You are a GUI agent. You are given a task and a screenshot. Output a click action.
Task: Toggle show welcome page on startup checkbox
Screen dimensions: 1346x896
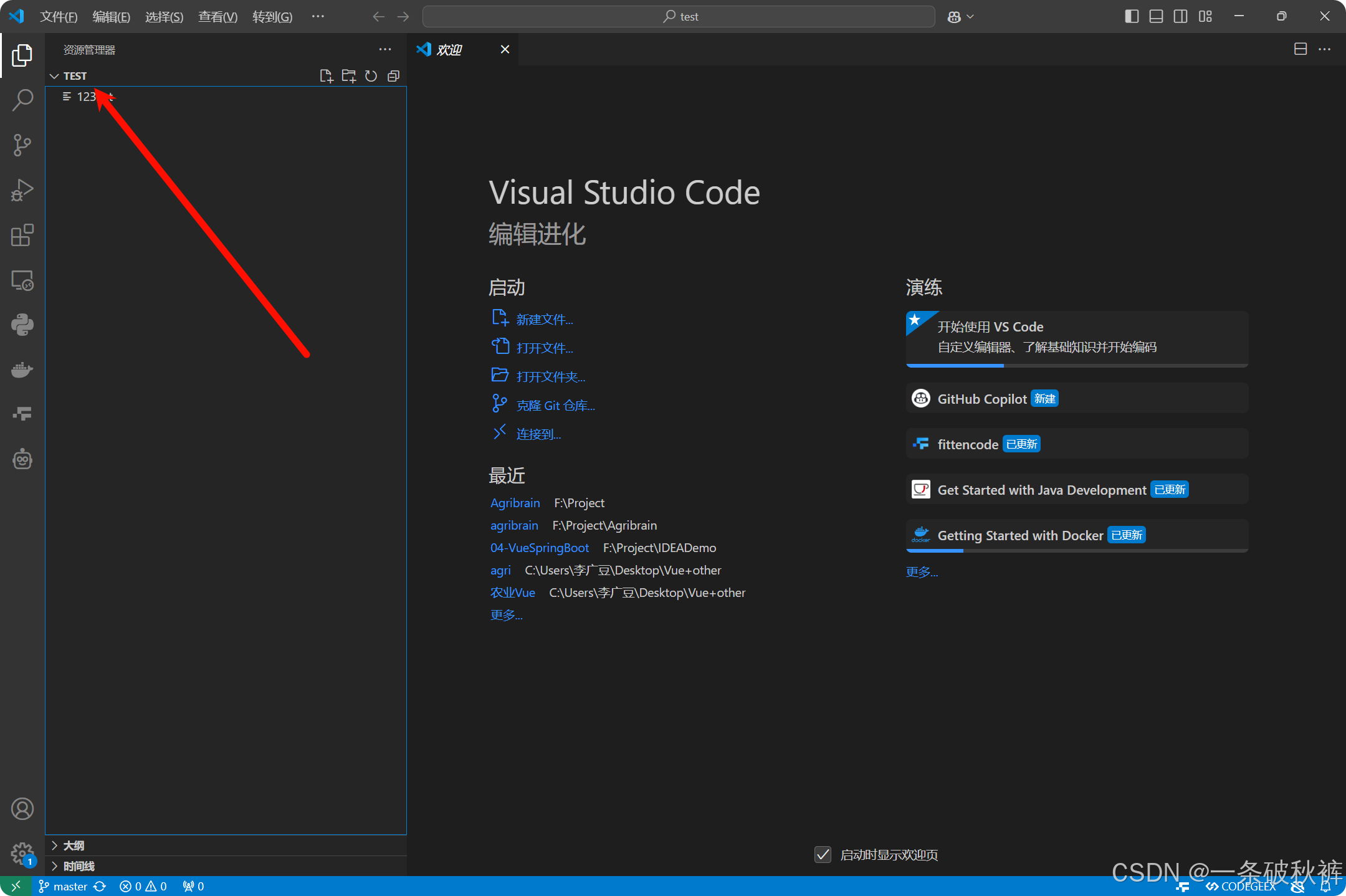(x=823, y=854)
